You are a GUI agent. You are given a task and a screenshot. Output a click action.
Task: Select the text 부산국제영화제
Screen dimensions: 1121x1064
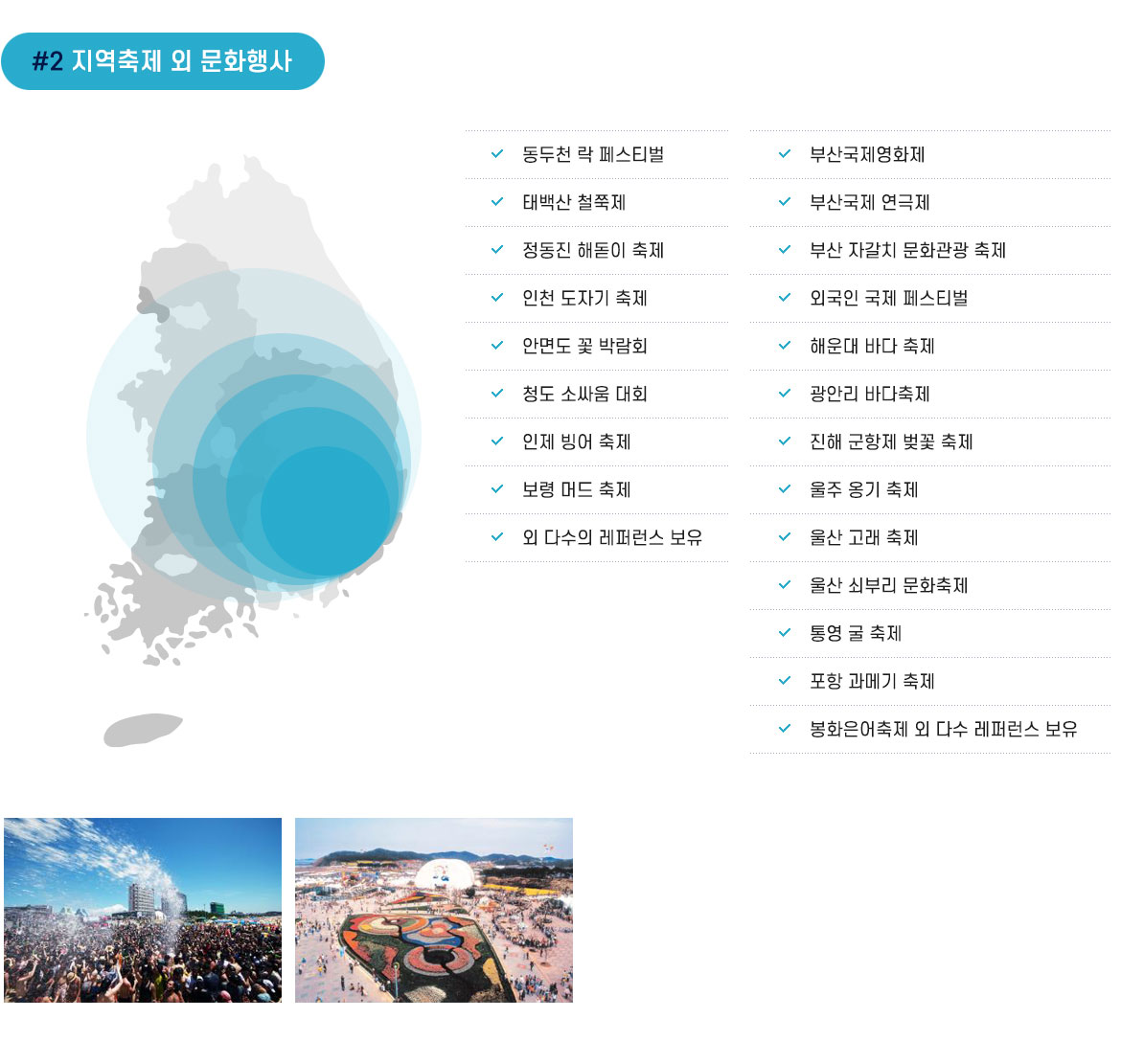(867, 154)
